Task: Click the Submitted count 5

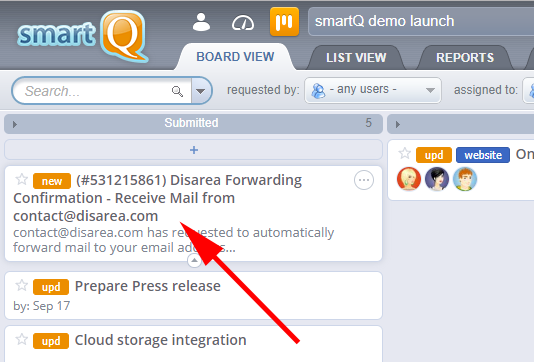Action: [368, 123]
